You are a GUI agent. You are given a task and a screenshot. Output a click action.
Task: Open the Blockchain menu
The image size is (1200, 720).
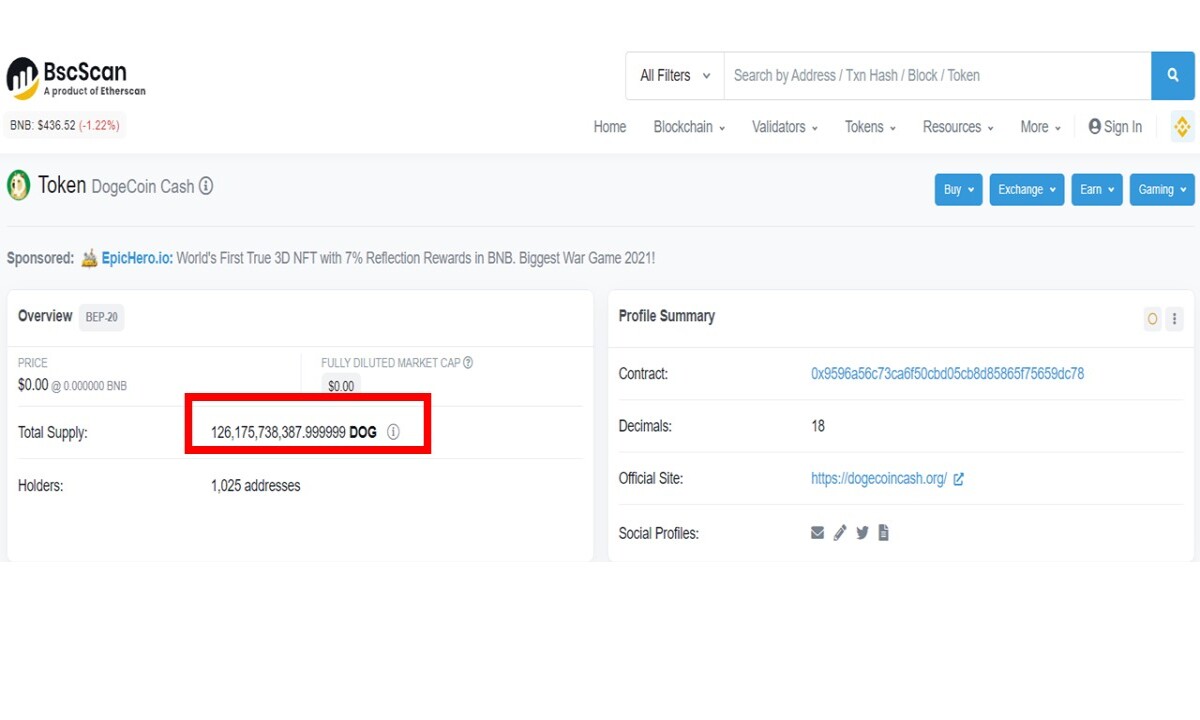pyautogui.click(x=689, y=127)
